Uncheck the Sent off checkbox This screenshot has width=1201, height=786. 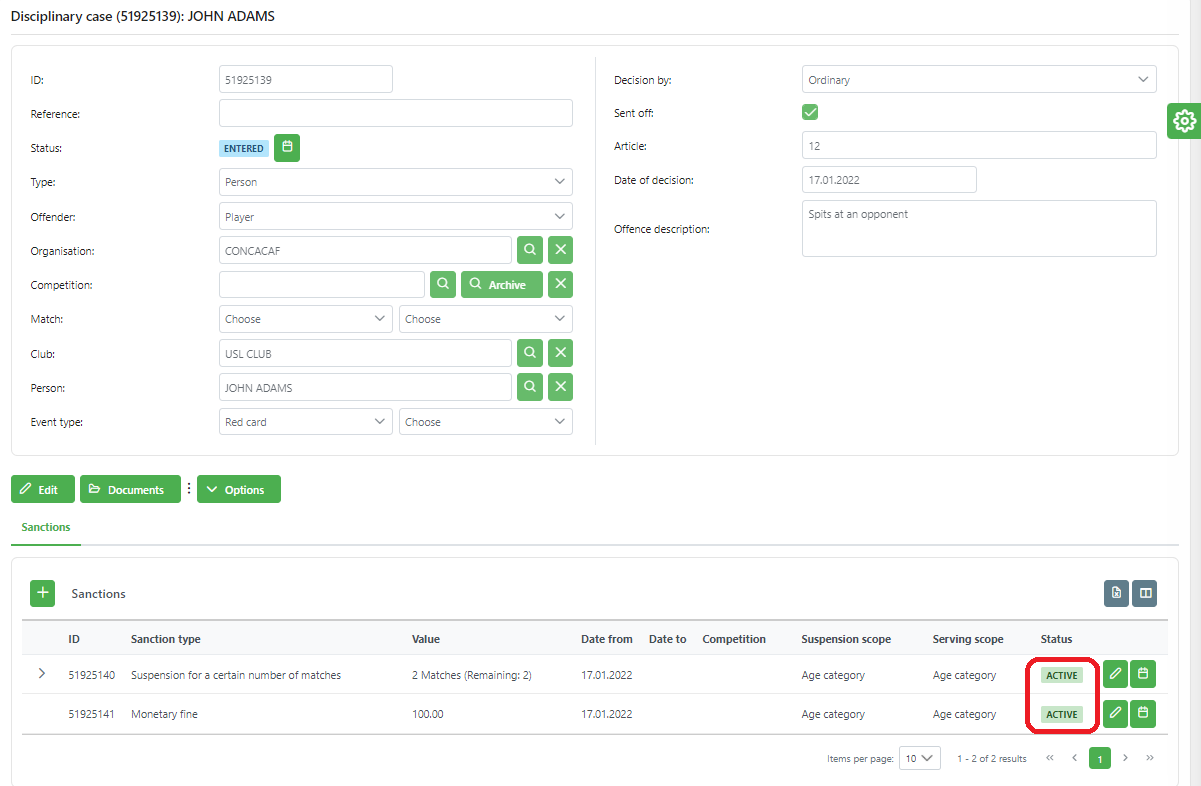pyautogui.click(x=810, y=112)
